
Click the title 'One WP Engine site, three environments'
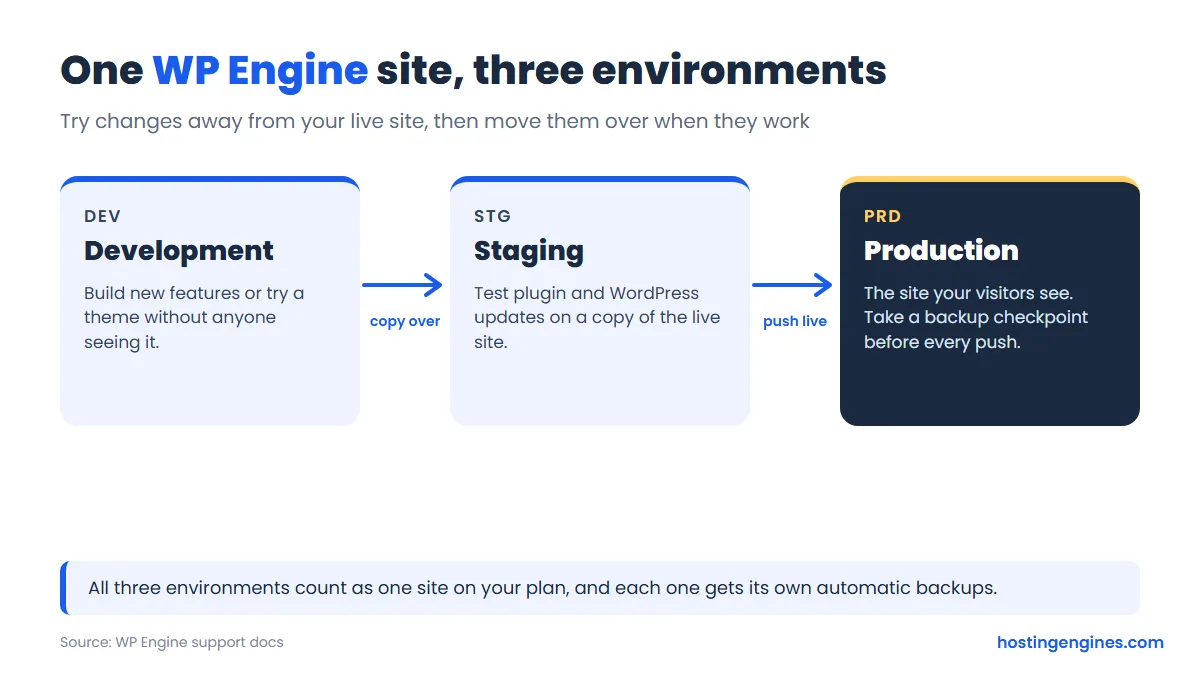(x=473, y=70)
